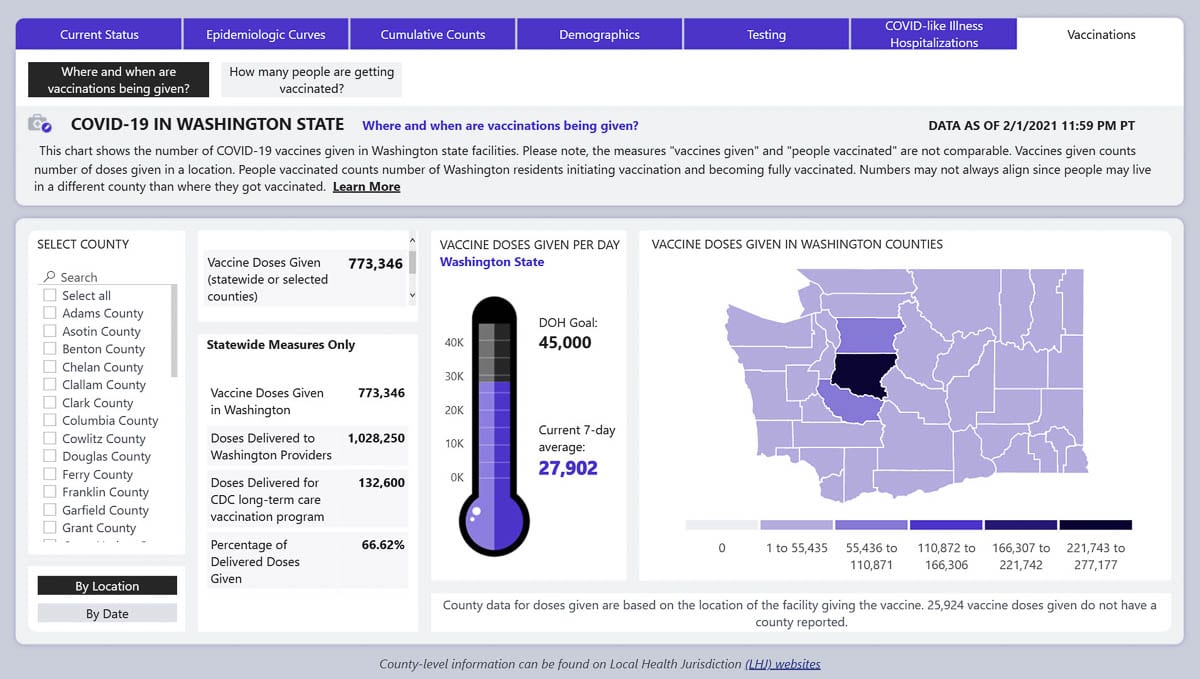
Task: Click the darkest legend swatch 221,743 to 277,177
Action: (1095, 525)
